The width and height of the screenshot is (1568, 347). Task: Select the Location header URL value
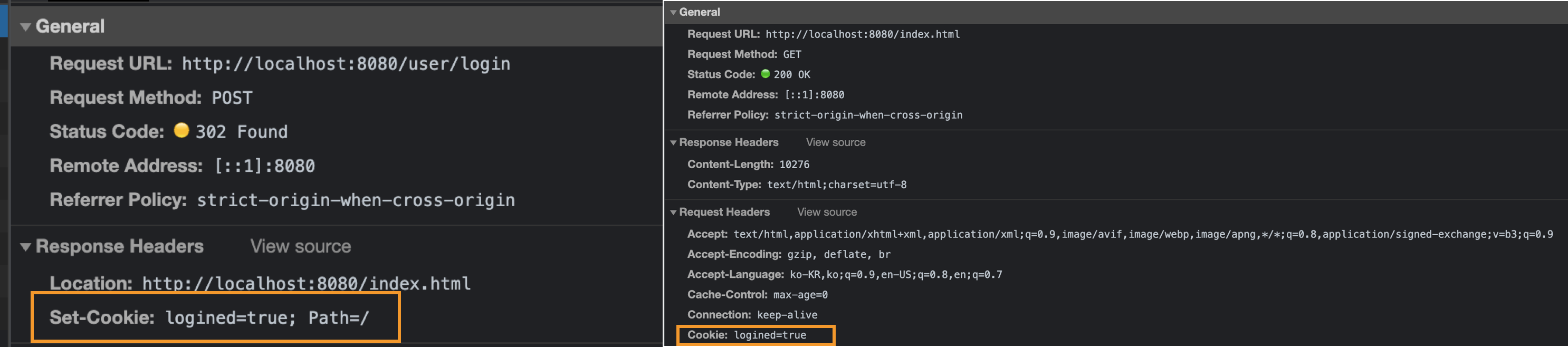[x=306, y=283]
